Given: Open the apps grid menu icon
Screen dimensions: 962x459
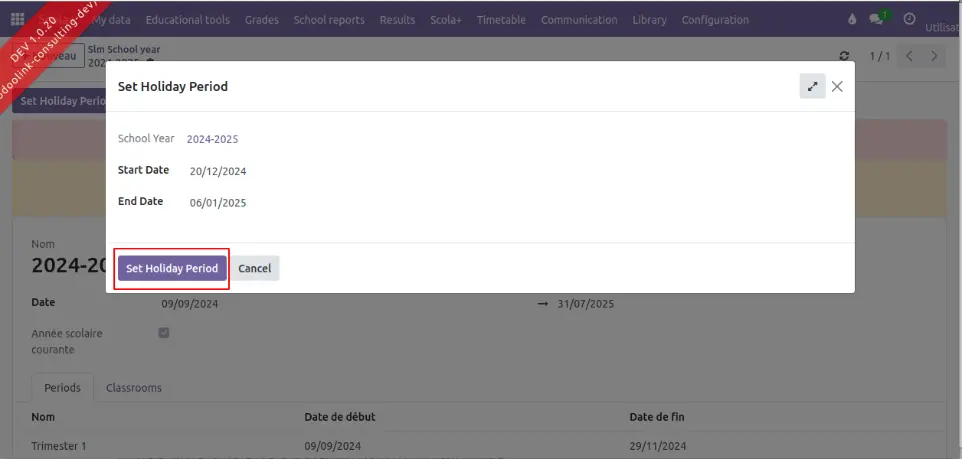Looking at the screenshot, I should [x=17, y=19].
